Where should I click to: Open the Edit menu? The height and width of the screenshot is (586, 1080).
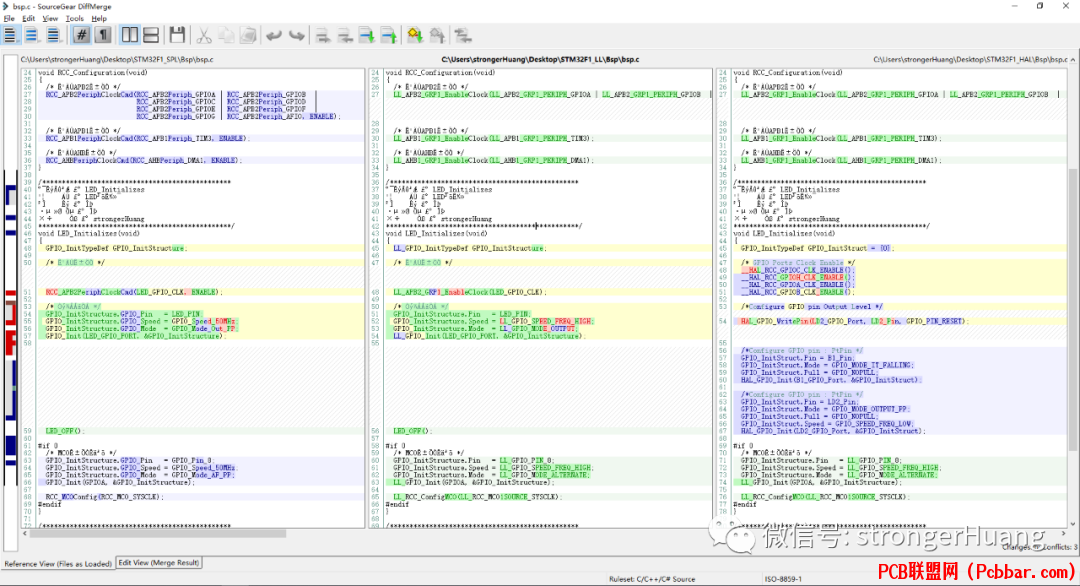tap(28, 19)
